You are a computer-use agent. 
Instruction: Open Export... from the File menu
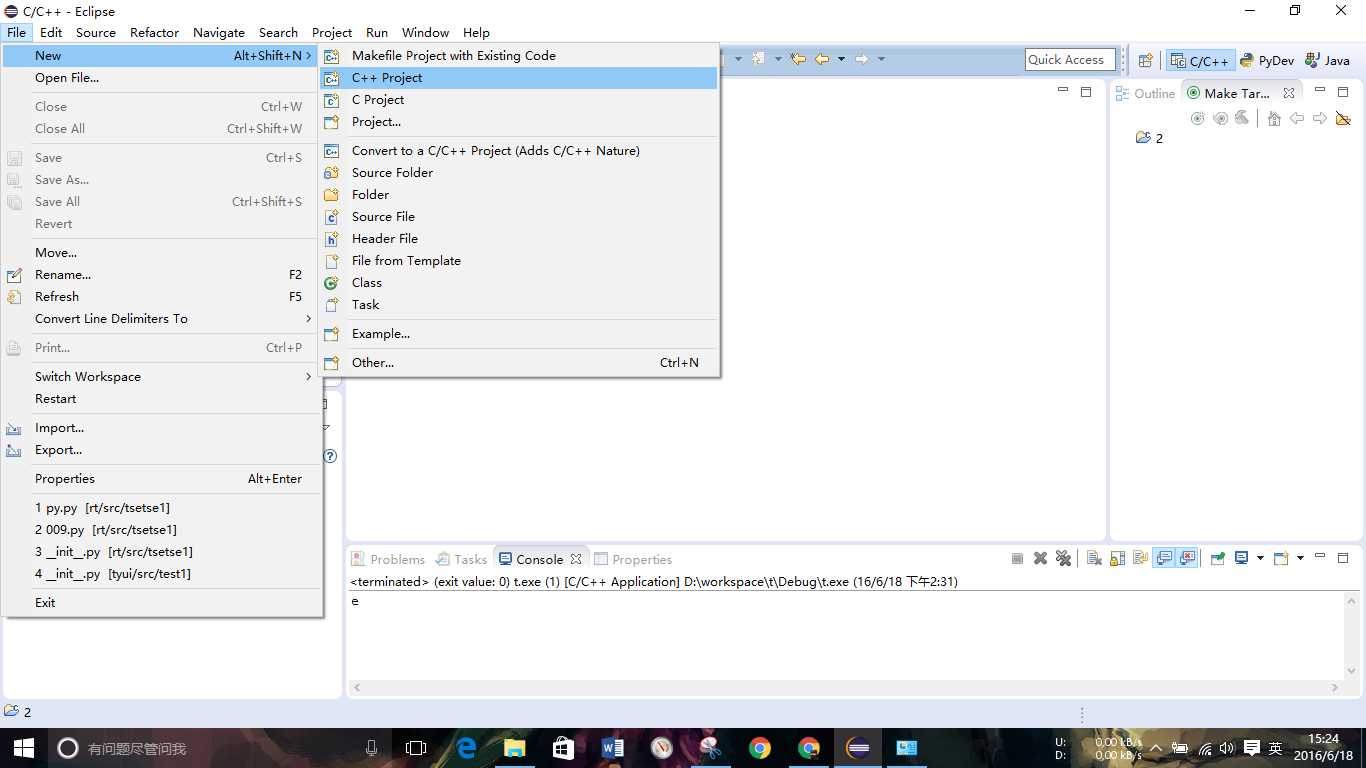pyautogui.click(x=161, y=450)
